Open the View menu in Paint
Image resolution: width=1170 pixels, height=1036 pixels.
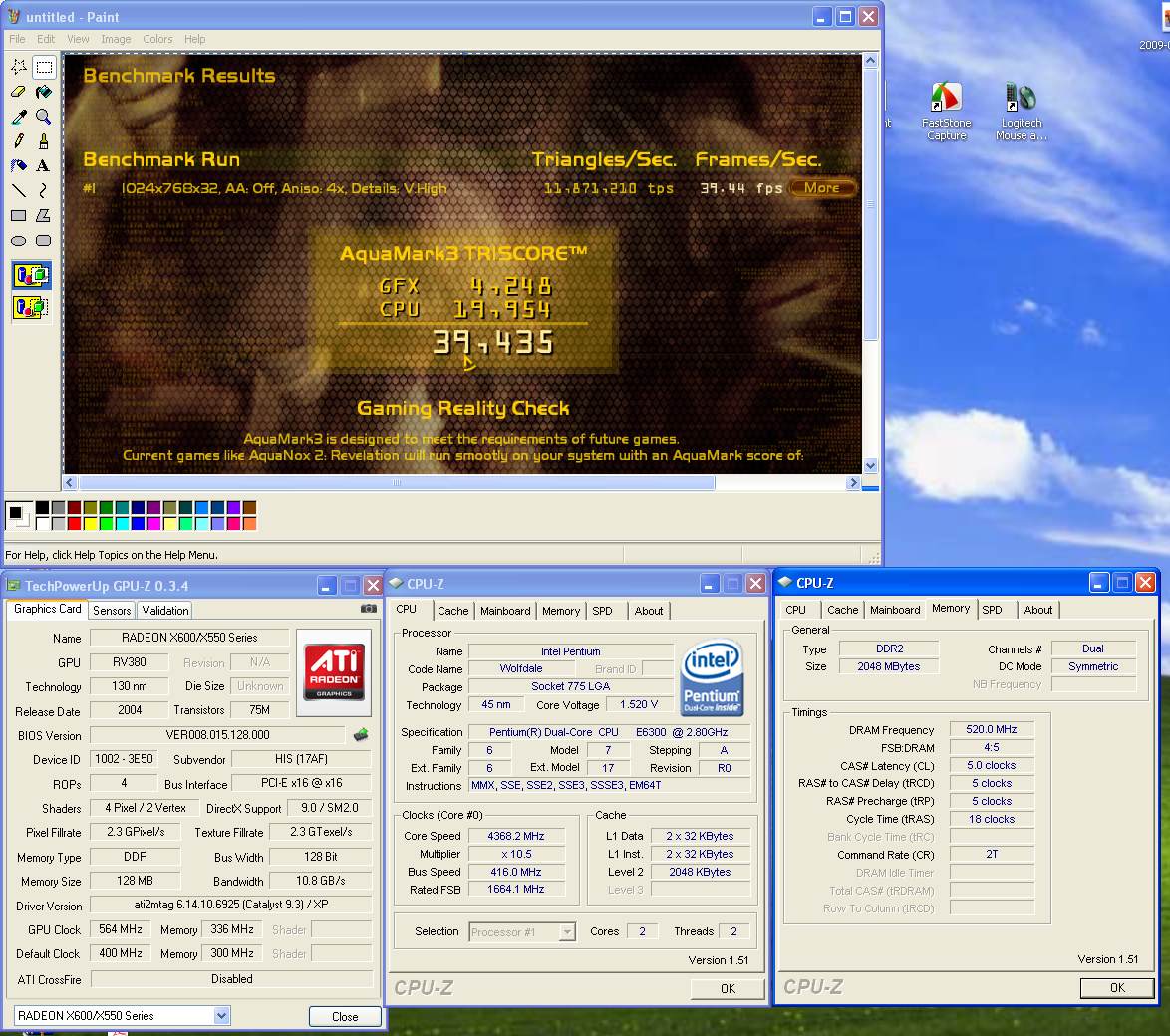[x=78, y=39]
